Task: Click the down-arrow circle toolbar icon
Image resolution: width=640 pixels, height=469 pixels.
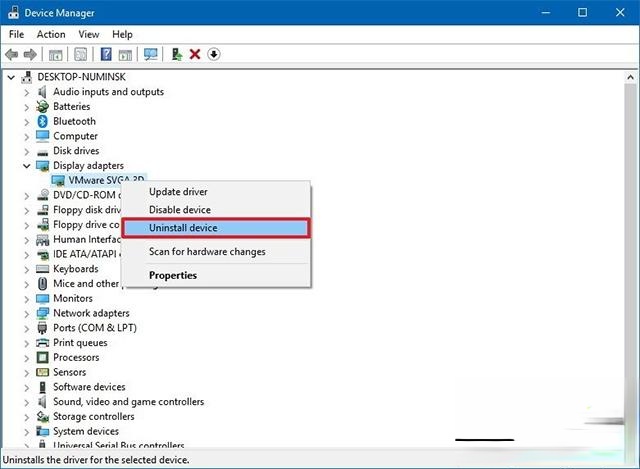Action: [213, 54]
